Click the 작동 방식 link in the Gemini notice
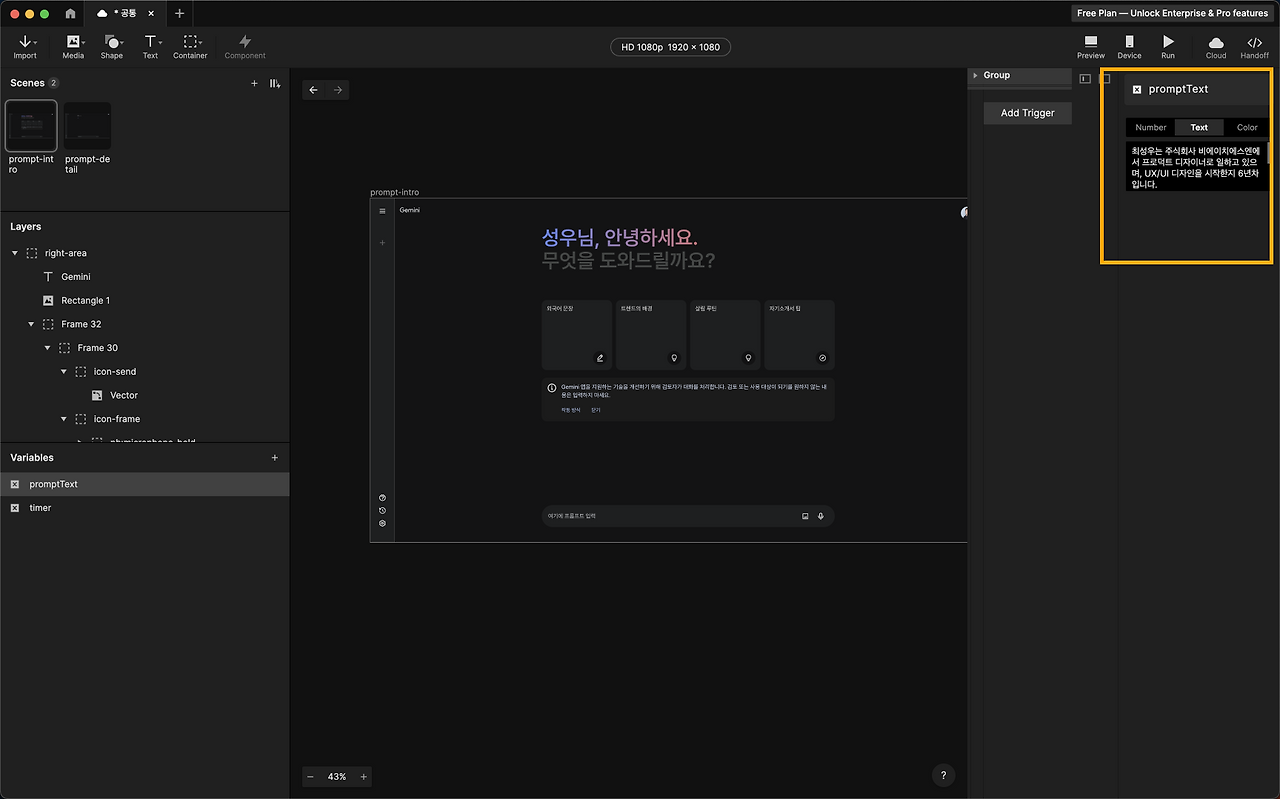This screenshot has width=1280, height=799. 570,410
